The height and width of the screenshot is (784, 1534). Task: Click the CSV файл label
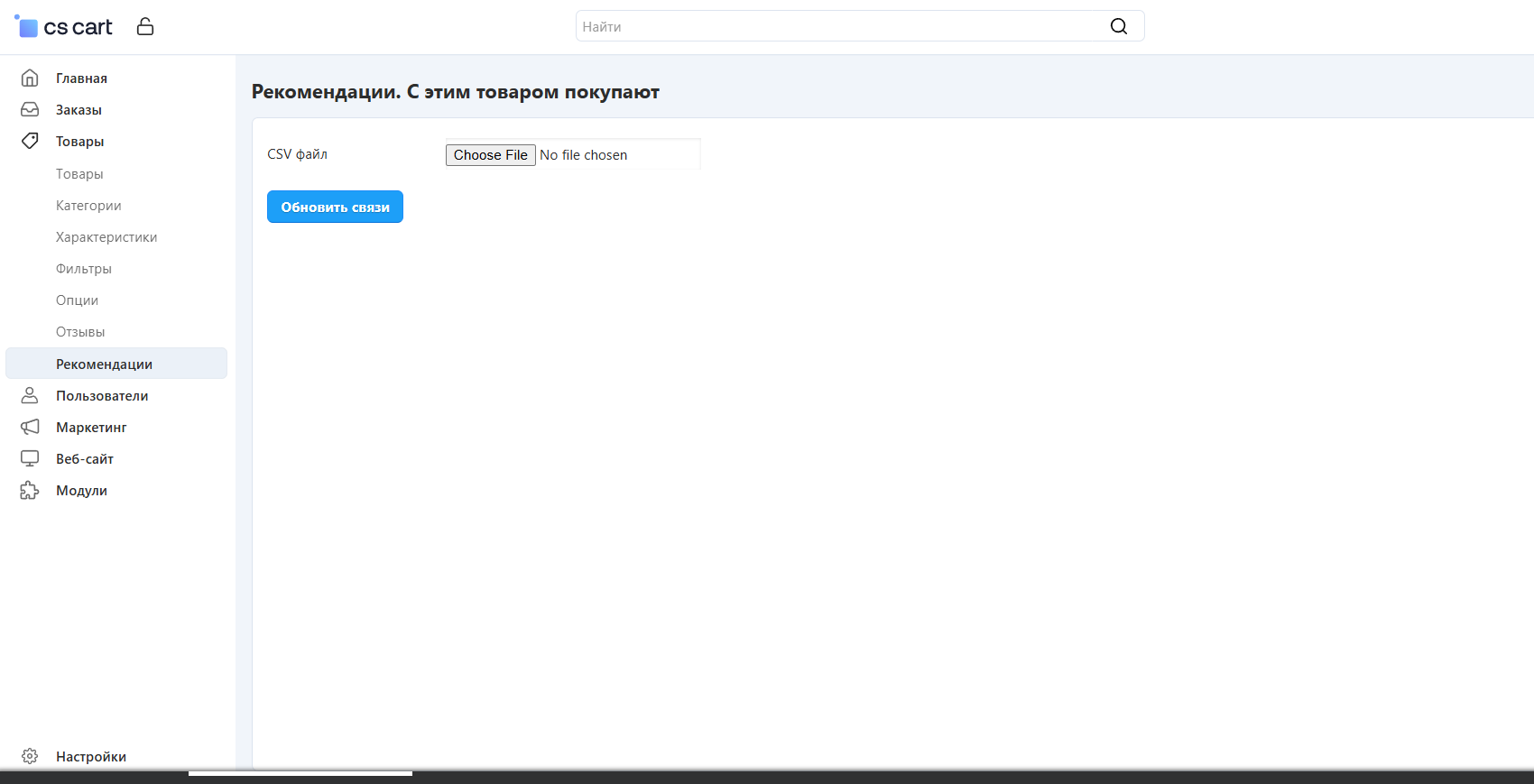298,154
